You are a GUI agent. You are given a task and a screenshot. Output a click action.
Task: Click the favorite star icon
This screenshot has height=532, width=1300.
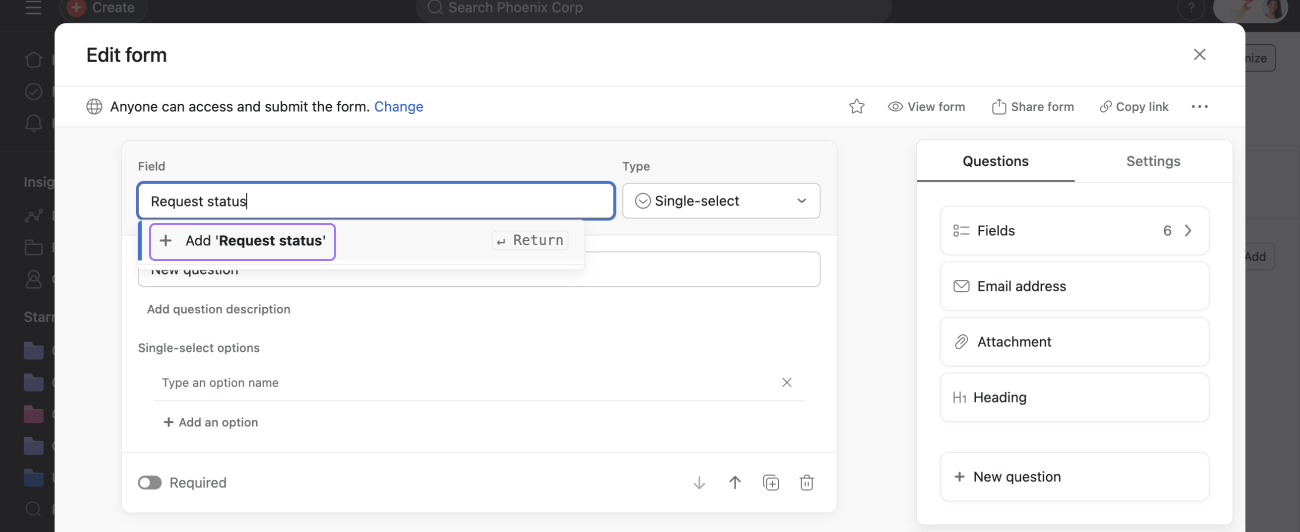(857, 107)
